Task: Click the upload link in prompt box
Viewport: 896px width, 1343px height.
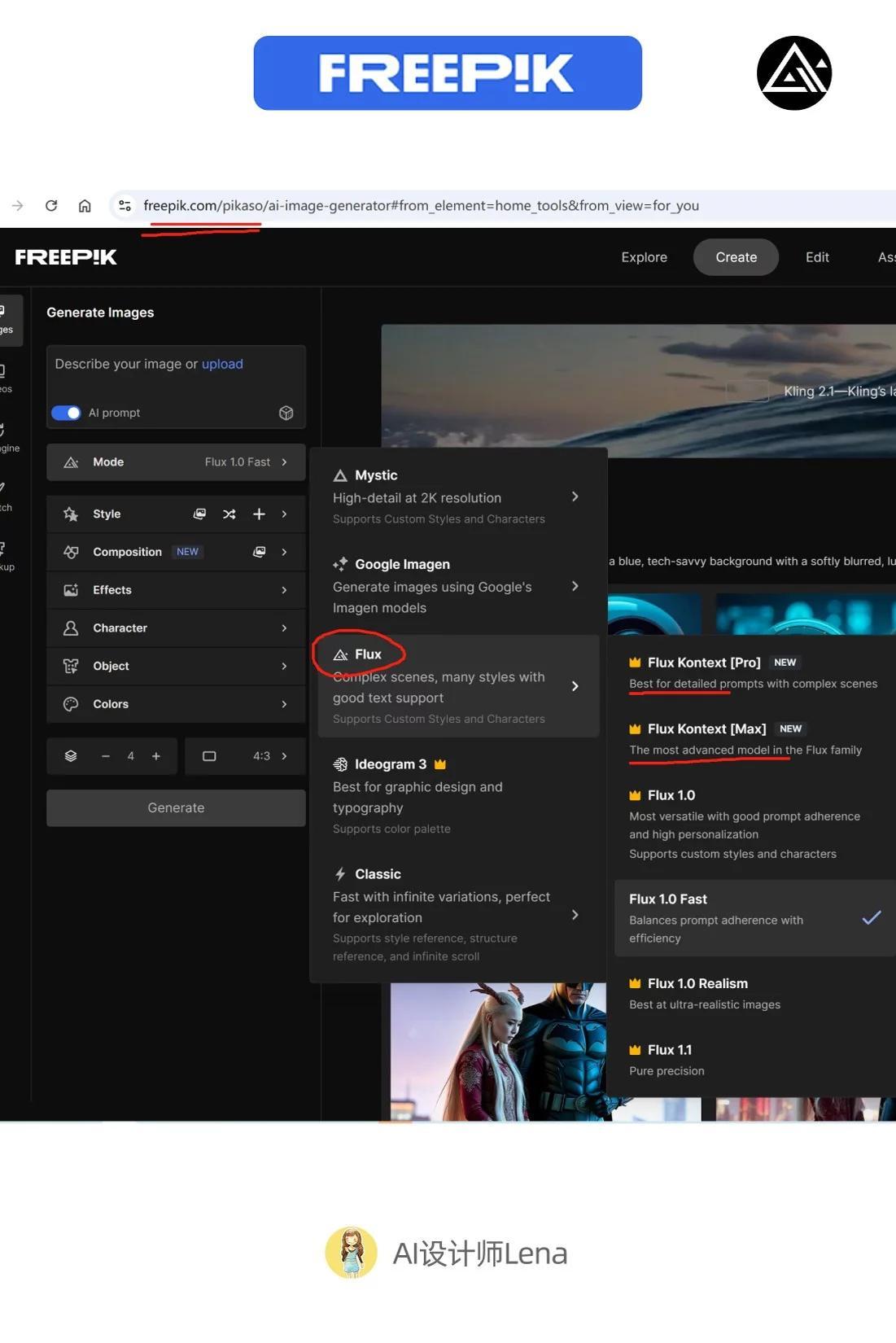Action: 222,364
